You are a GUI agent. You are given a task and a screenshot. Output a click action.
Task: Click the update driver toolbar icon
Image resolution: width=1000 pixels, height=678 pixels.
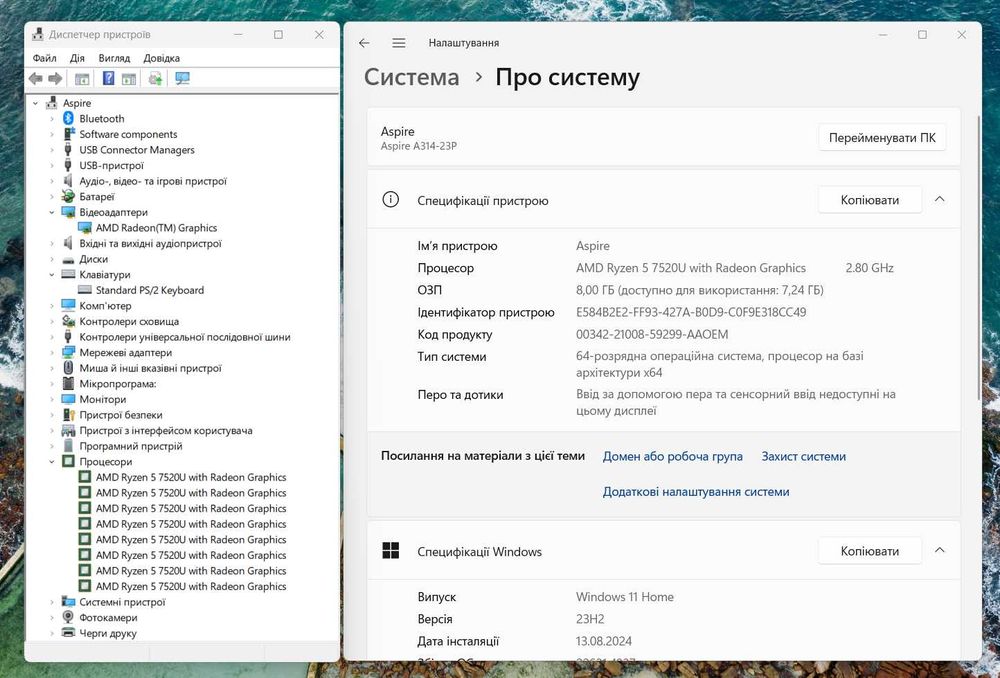click(x=155, y=78)
